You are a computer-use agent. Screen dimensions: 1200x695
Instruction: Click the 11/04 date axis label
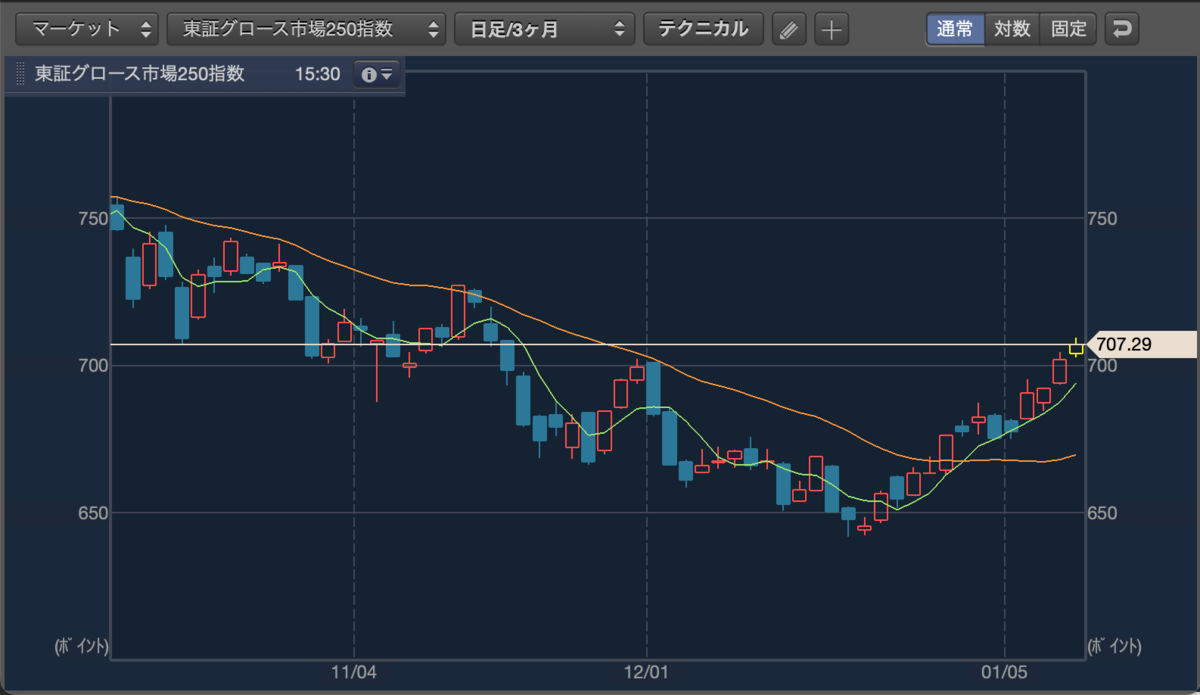click(x=355, y=674)
